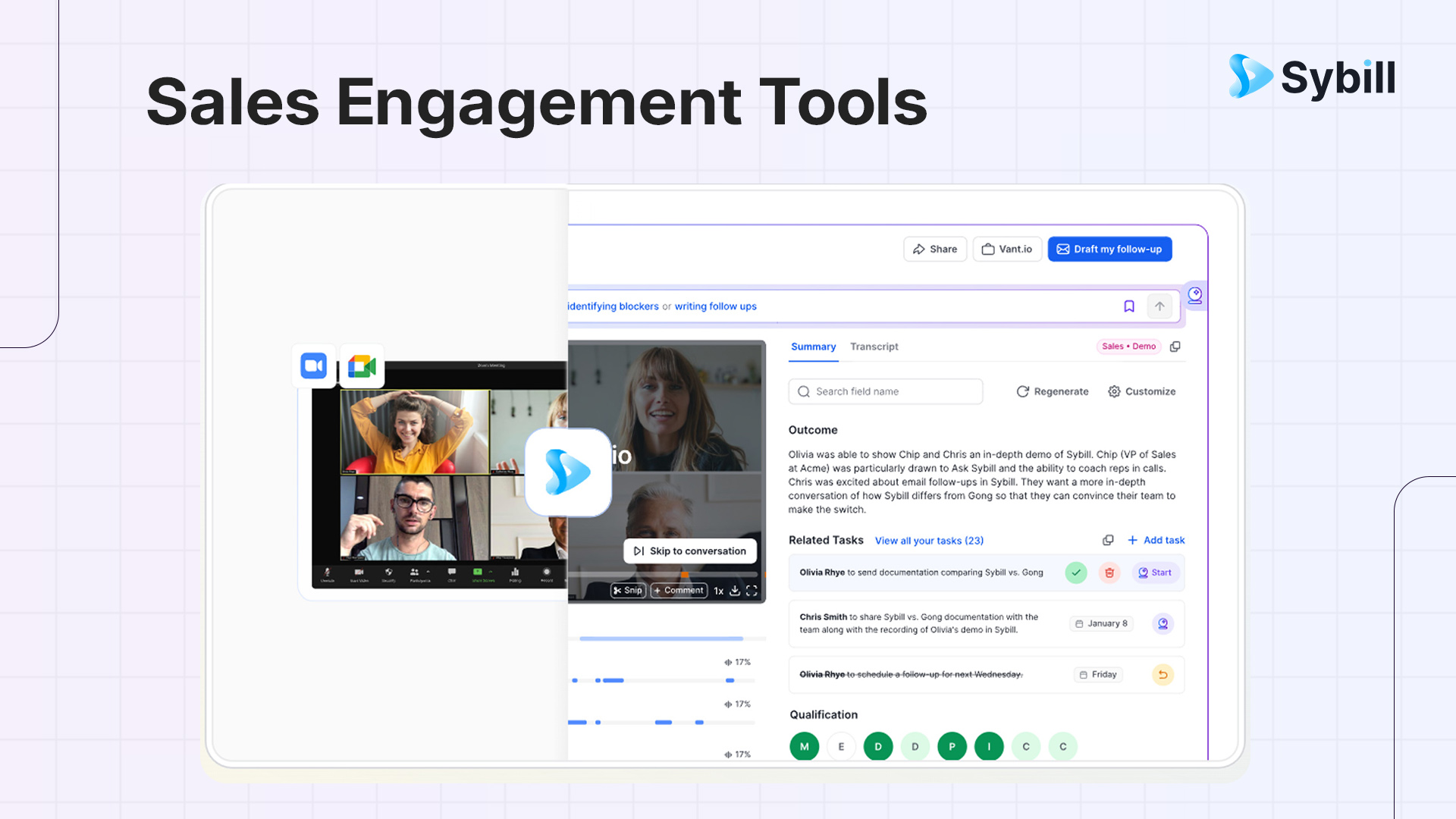Click the Snip button on video
The width and height of the screenshot is (1456, 819).
pyautogui.click(x=629, y=591)
